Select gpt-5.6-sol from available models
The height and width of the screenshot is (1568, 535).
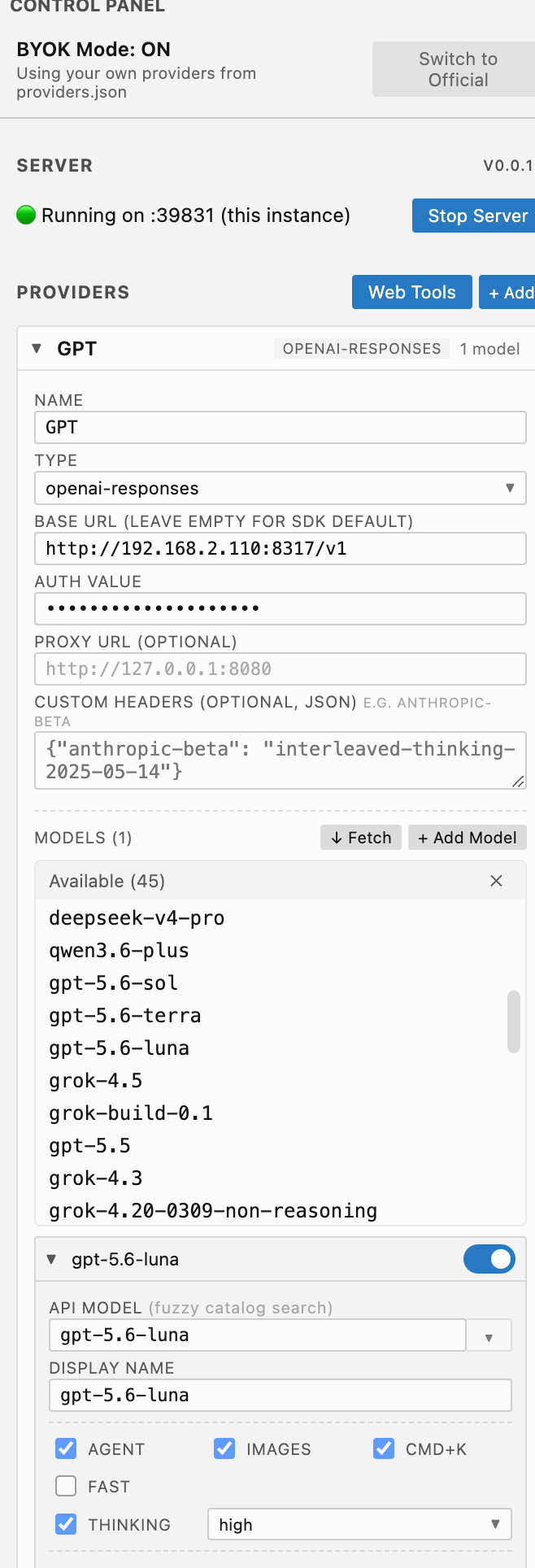[281, 983]
